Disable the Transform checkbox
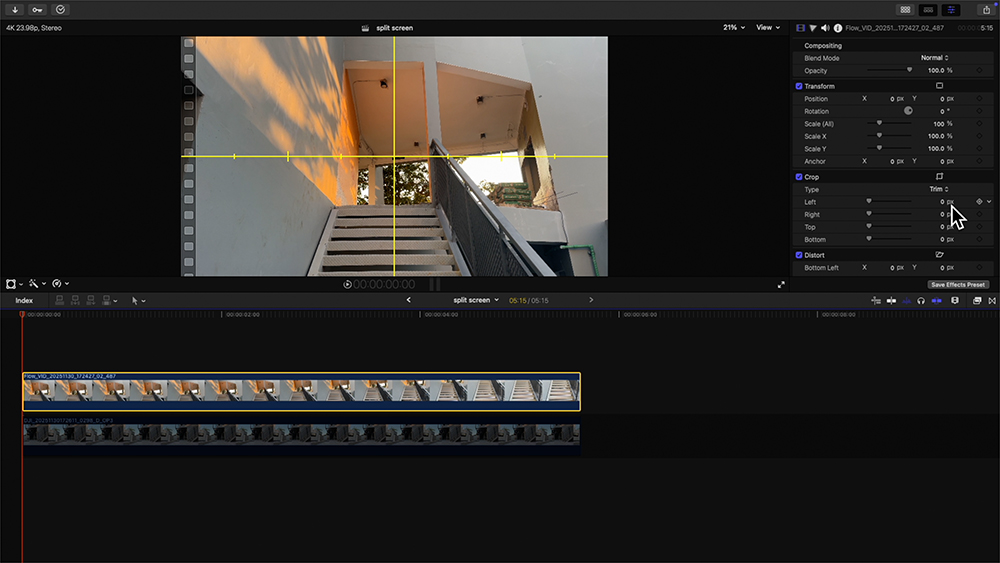1000x563 pixels. tap(798, 86)
